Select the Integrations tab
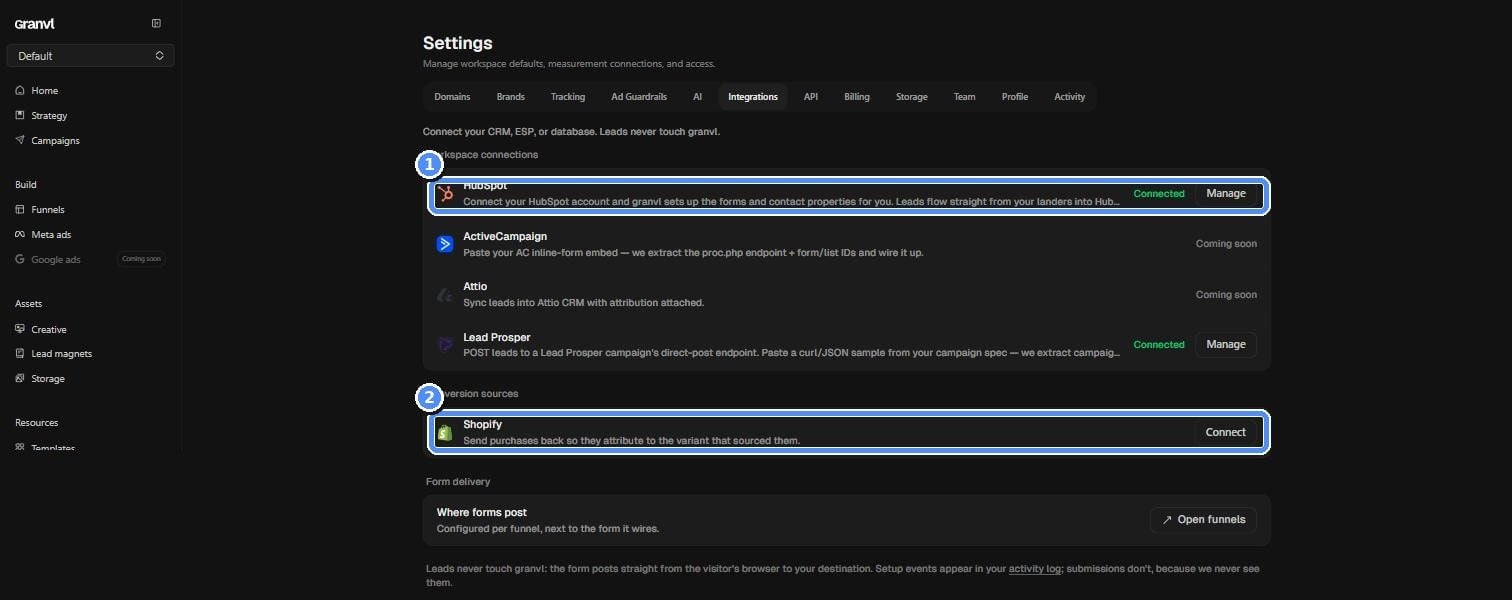The width and height of the screenshot is (1512, 600). 753,97
